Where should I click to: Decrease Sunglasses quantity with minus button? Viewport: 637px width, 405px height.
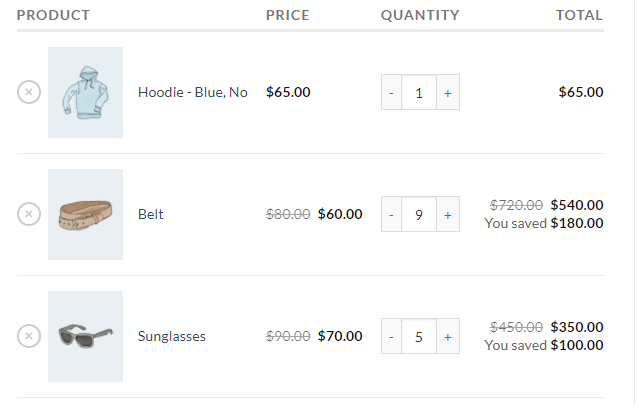pyautogui.click(x=391, y=336)
